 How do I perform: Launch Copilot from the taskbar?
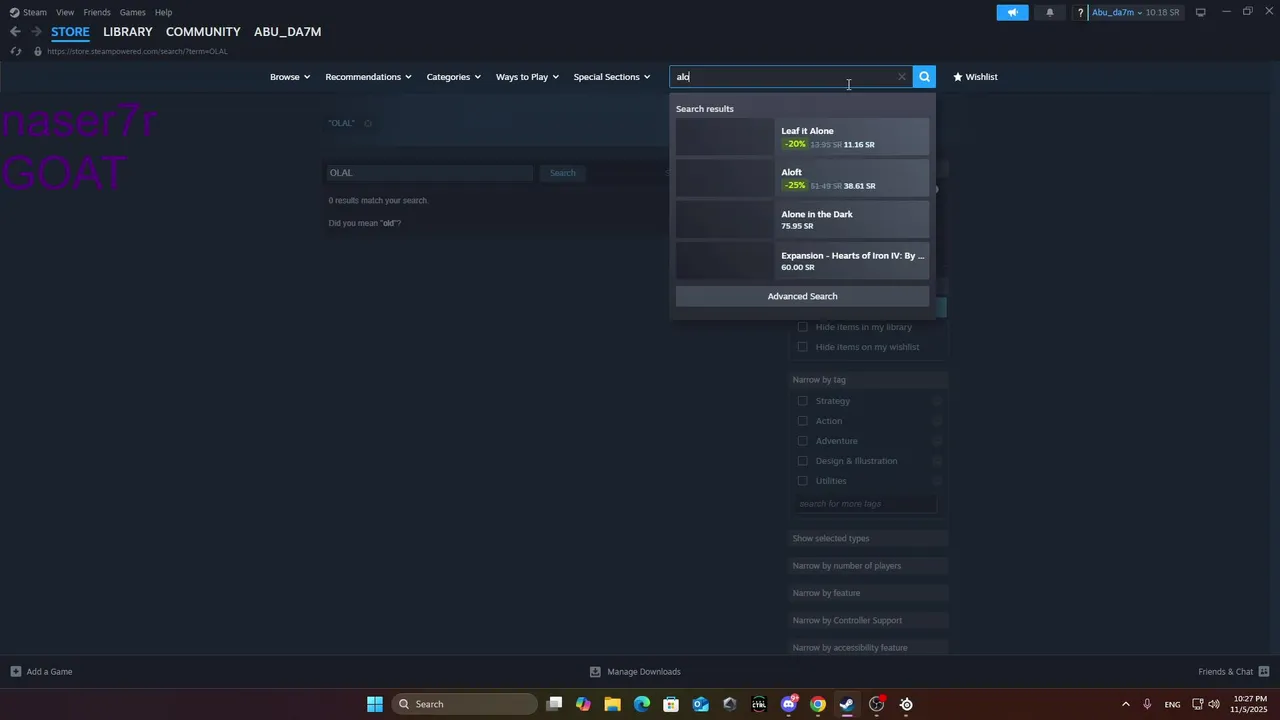point(583,704)
